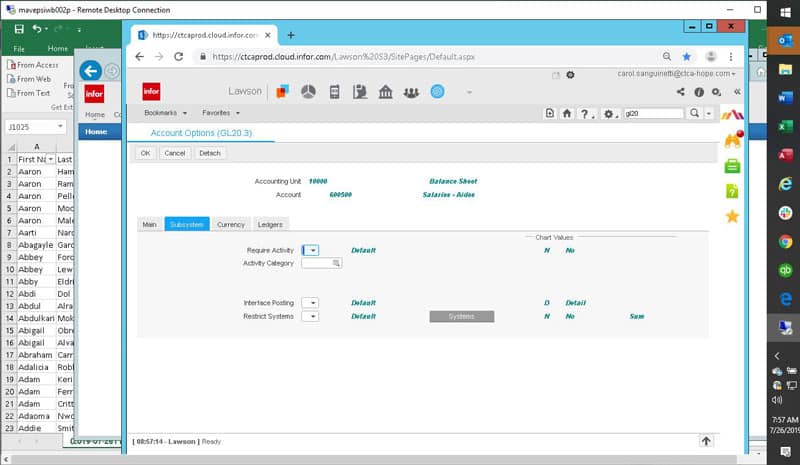Go to Lawson home icon
This screenshot has height=465, width=800.
pyautogui.click(x=567, y=113)
